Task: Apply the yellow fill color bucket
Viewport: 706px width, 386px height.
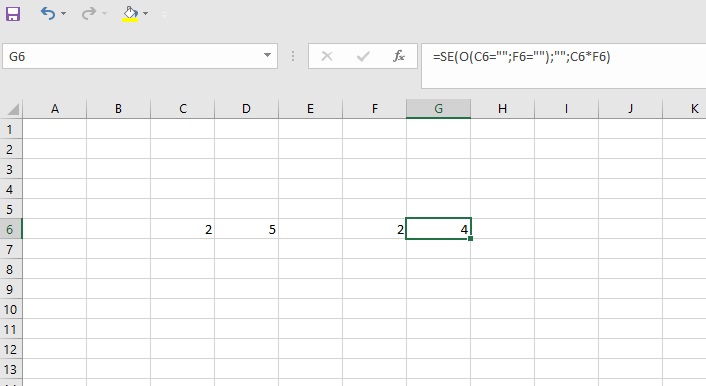Action: coord(130,14)
